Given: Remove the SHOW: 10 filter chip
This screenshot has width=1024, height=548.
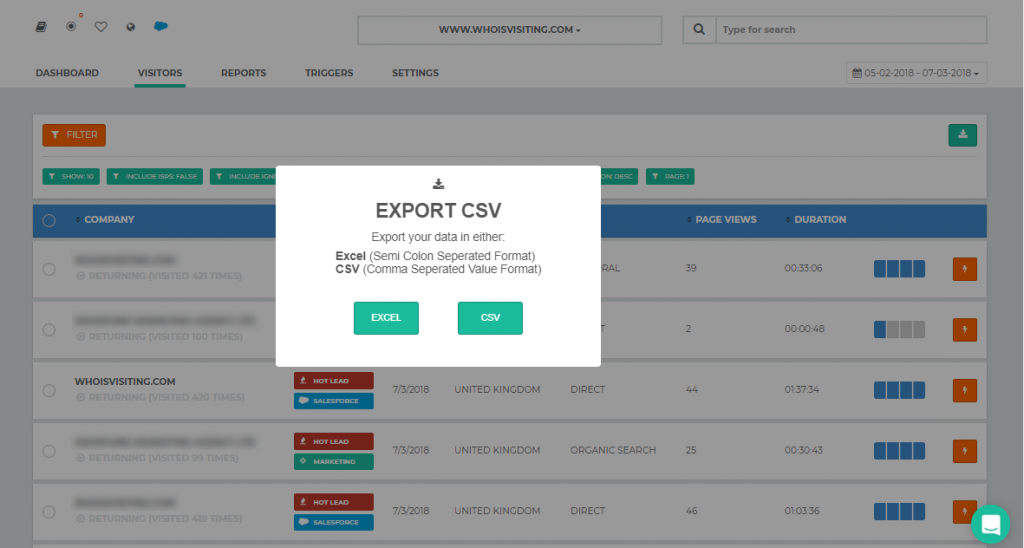Looking at the screenshot, I should (x=71, y=176).
